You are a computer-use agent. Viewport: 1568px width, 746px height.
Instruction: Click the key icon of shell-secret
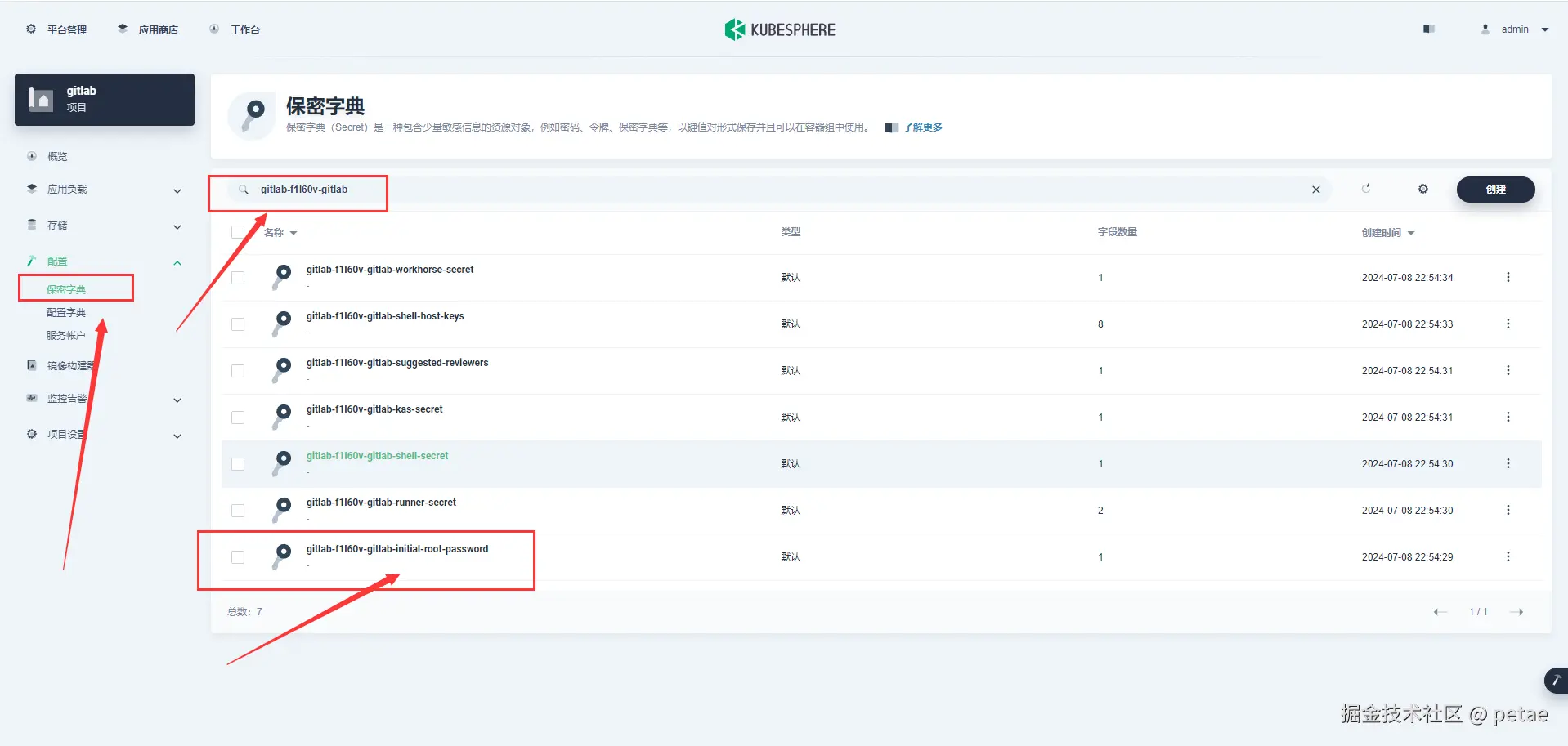(x=282, y=462)
